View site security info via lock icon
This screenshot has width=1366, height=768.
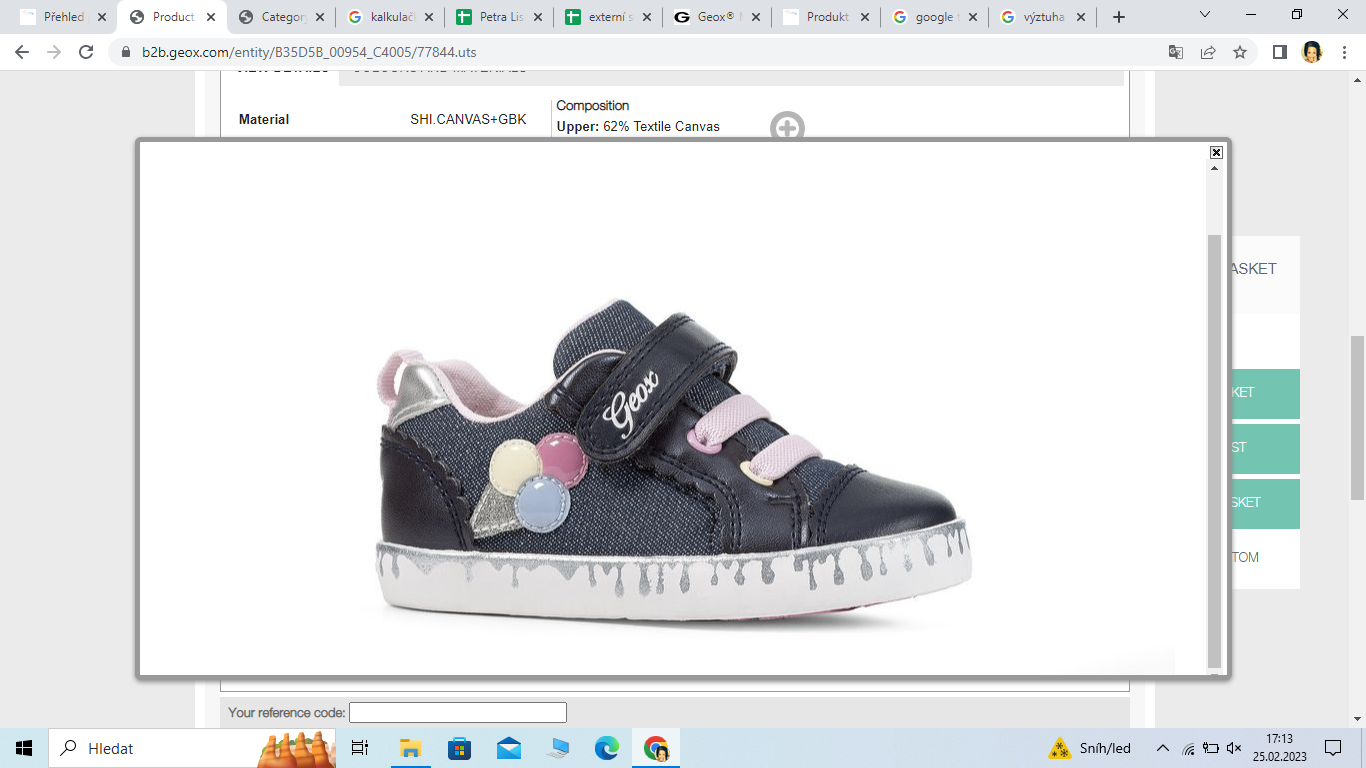[x=126, y=52]
